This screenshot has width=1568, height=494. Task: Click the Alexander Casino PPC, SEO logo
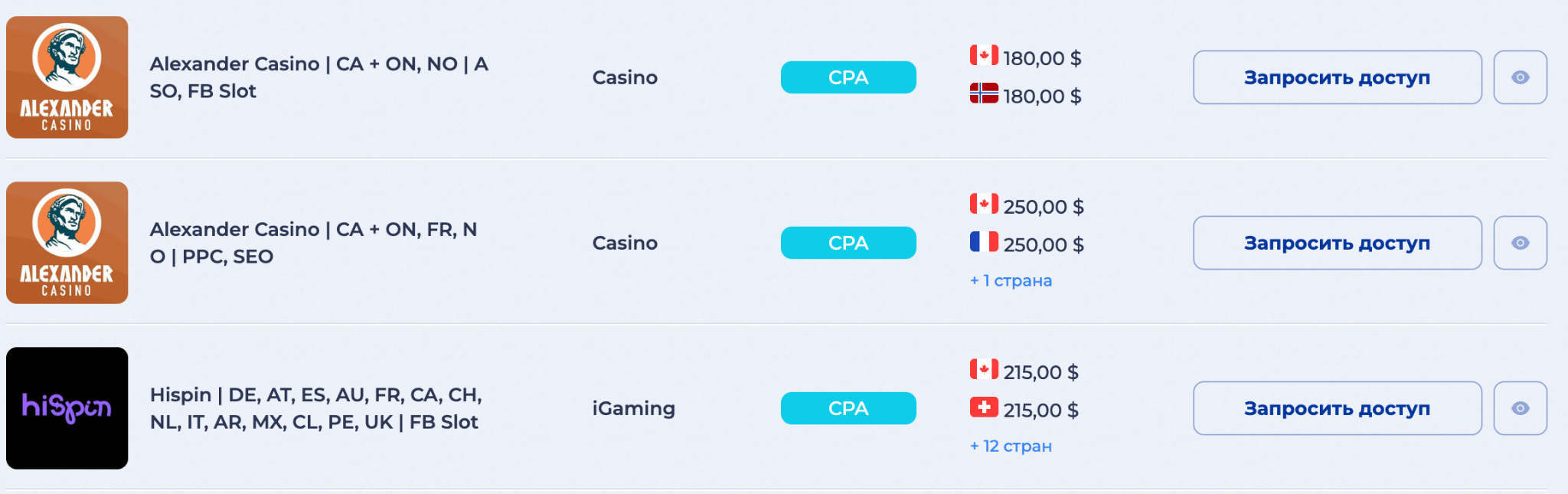coord(67,243)
